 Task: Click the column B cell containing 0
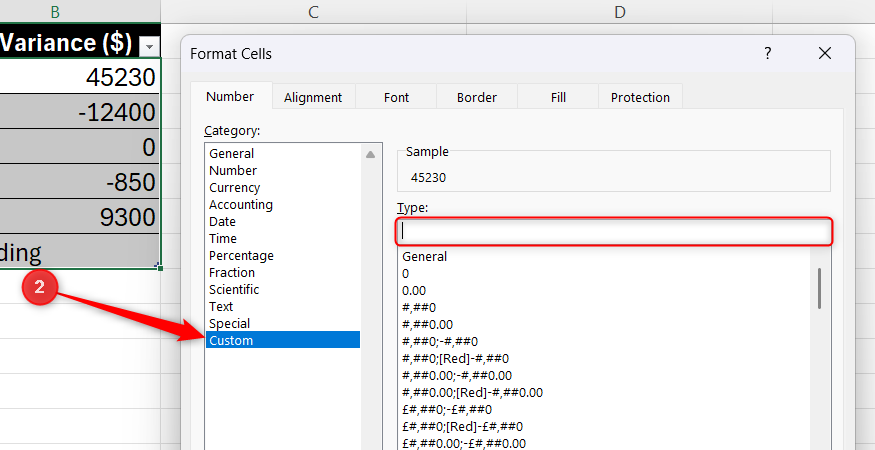80,147
